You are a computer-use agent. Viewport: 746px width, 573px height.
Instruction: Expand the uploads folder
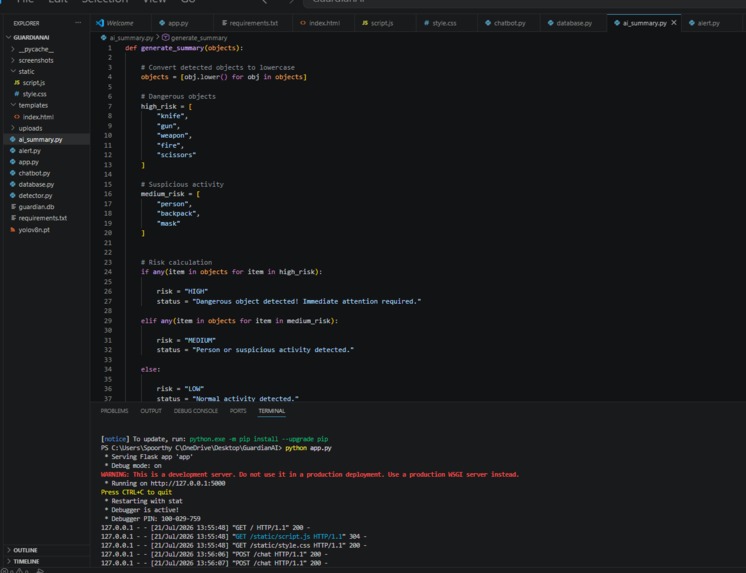tap(30, 128)
